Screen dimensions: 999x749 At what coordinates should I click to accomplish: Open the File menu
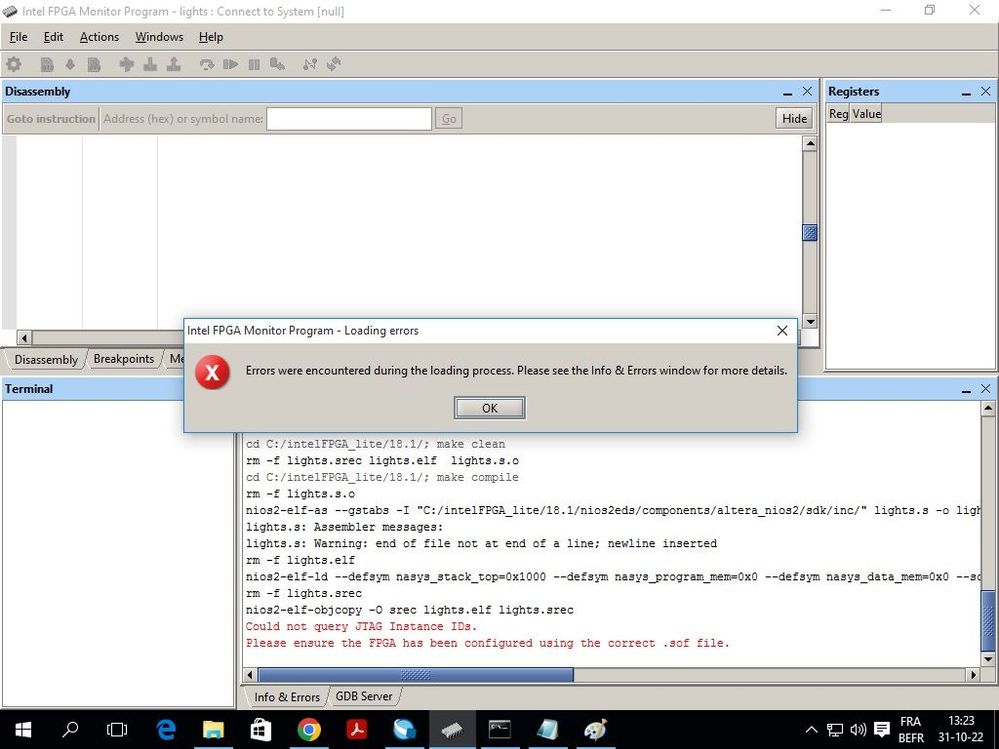click(x=18, y=37)
